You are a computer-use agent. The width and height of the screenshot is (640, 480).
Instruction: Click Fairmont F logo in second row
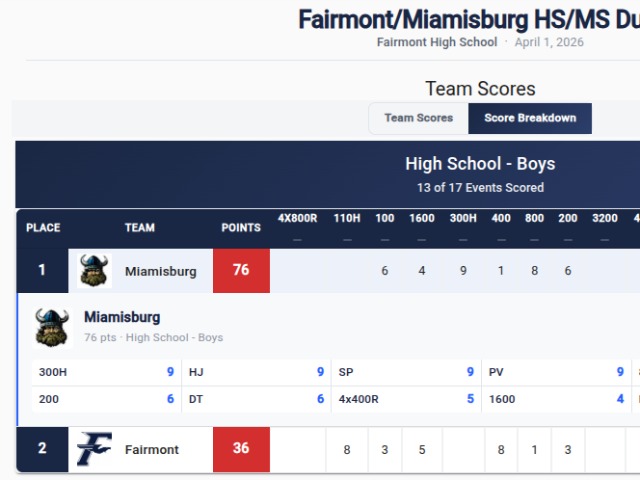pyautogui.click(x=95, y=449)
